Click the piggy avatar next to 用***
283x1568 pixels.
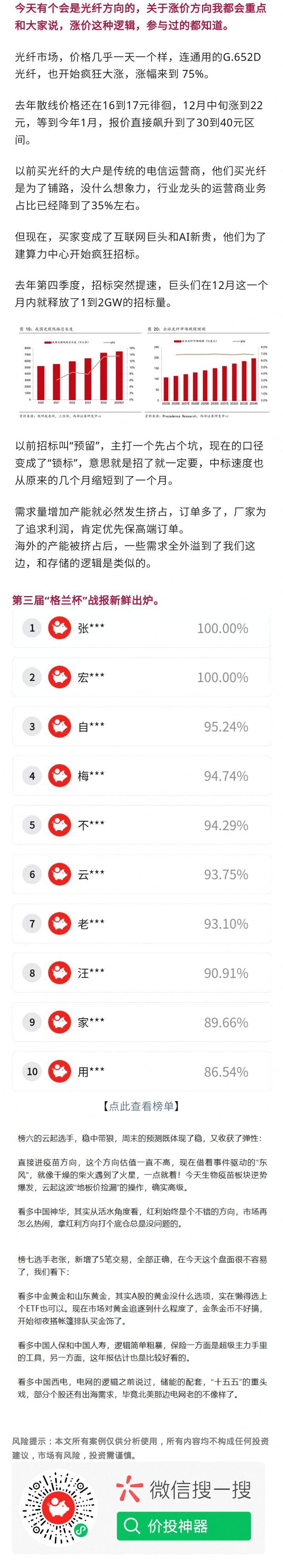pos(60,1071)
